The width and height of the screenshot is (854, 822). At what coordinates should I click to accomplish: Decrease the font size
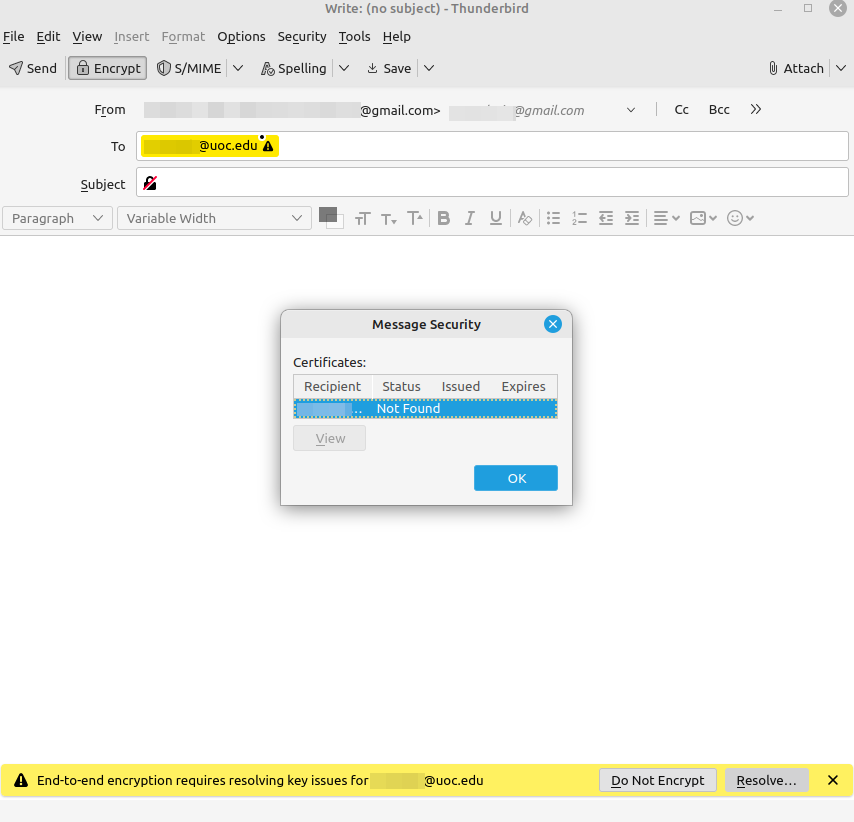[388, 218]
